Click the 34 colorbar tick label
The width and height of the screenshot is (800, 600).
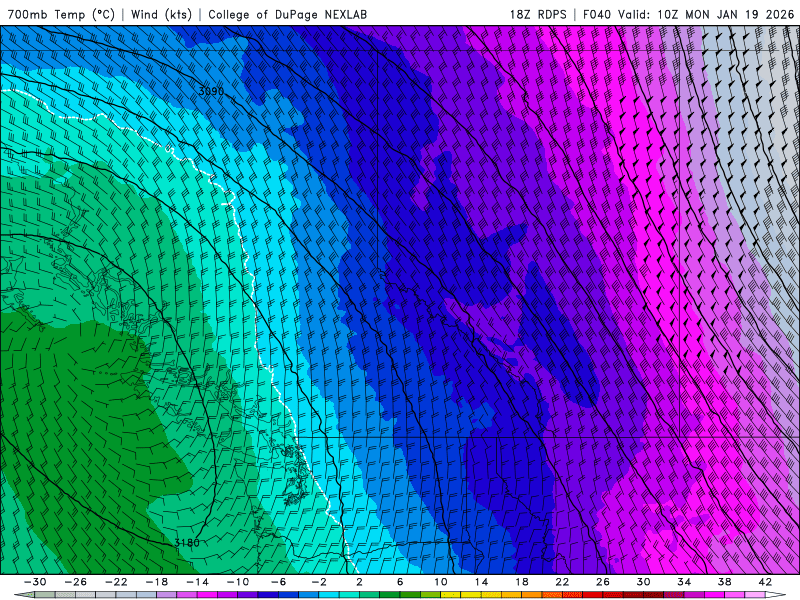(684, 582)
